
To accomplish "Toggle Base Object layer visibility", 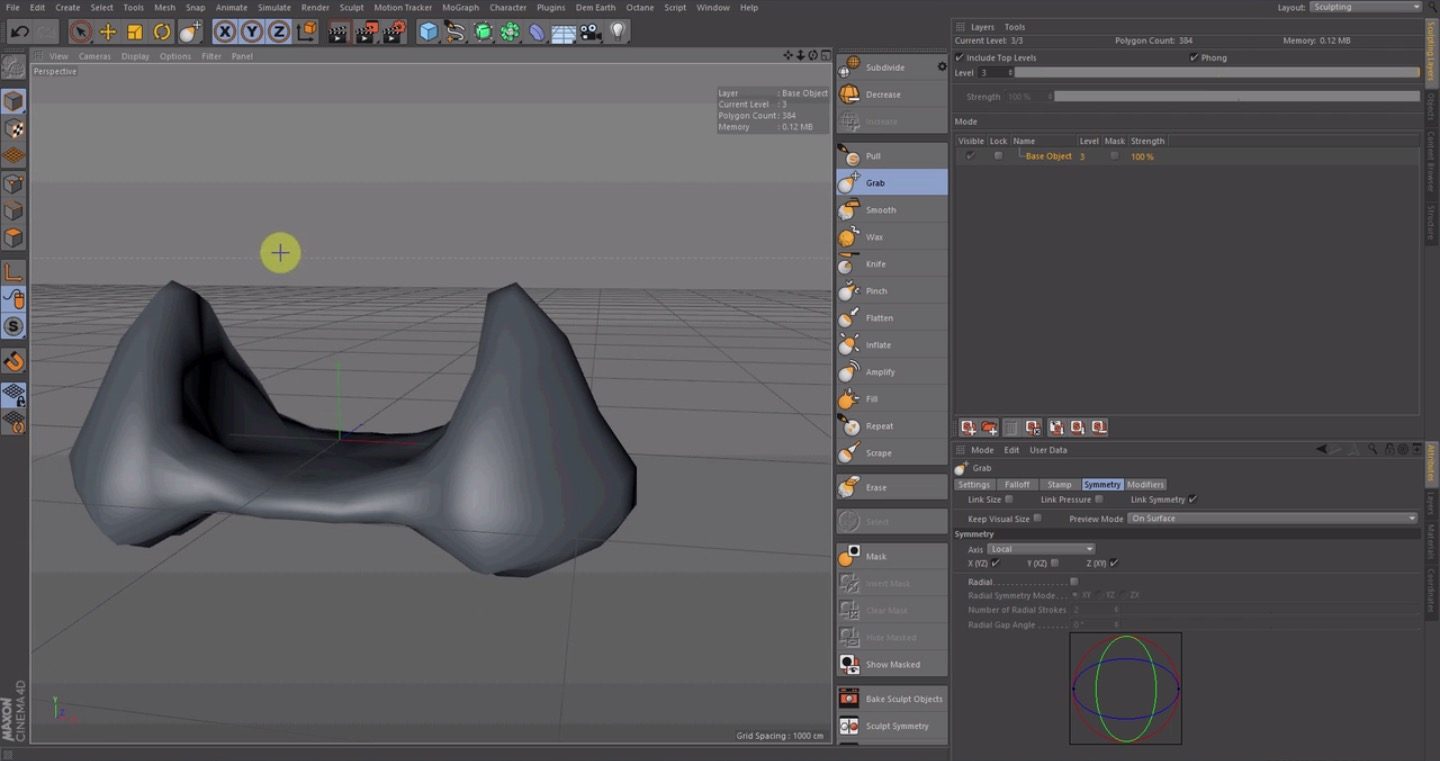I will (x=970, y=156).
